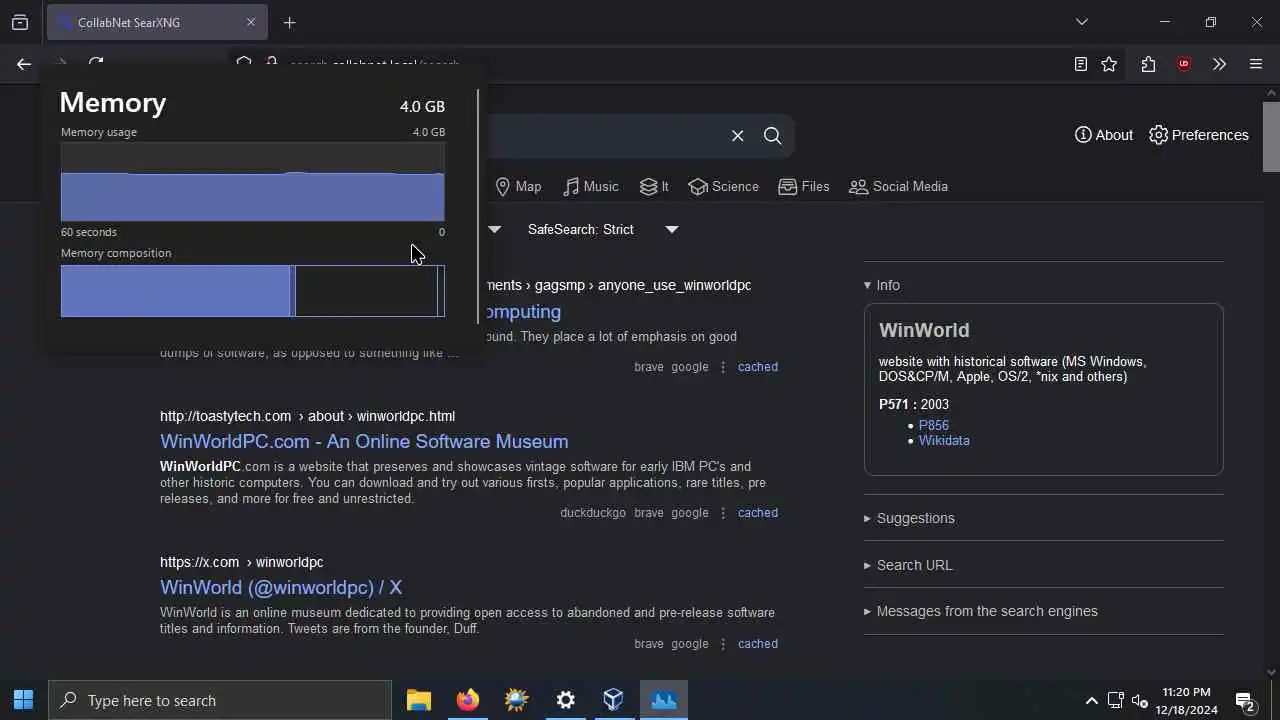The image size is (1280, 720).
Task: Click the Memory widget scrollbar
Action: pyautogui.click(x=478, y=205)
